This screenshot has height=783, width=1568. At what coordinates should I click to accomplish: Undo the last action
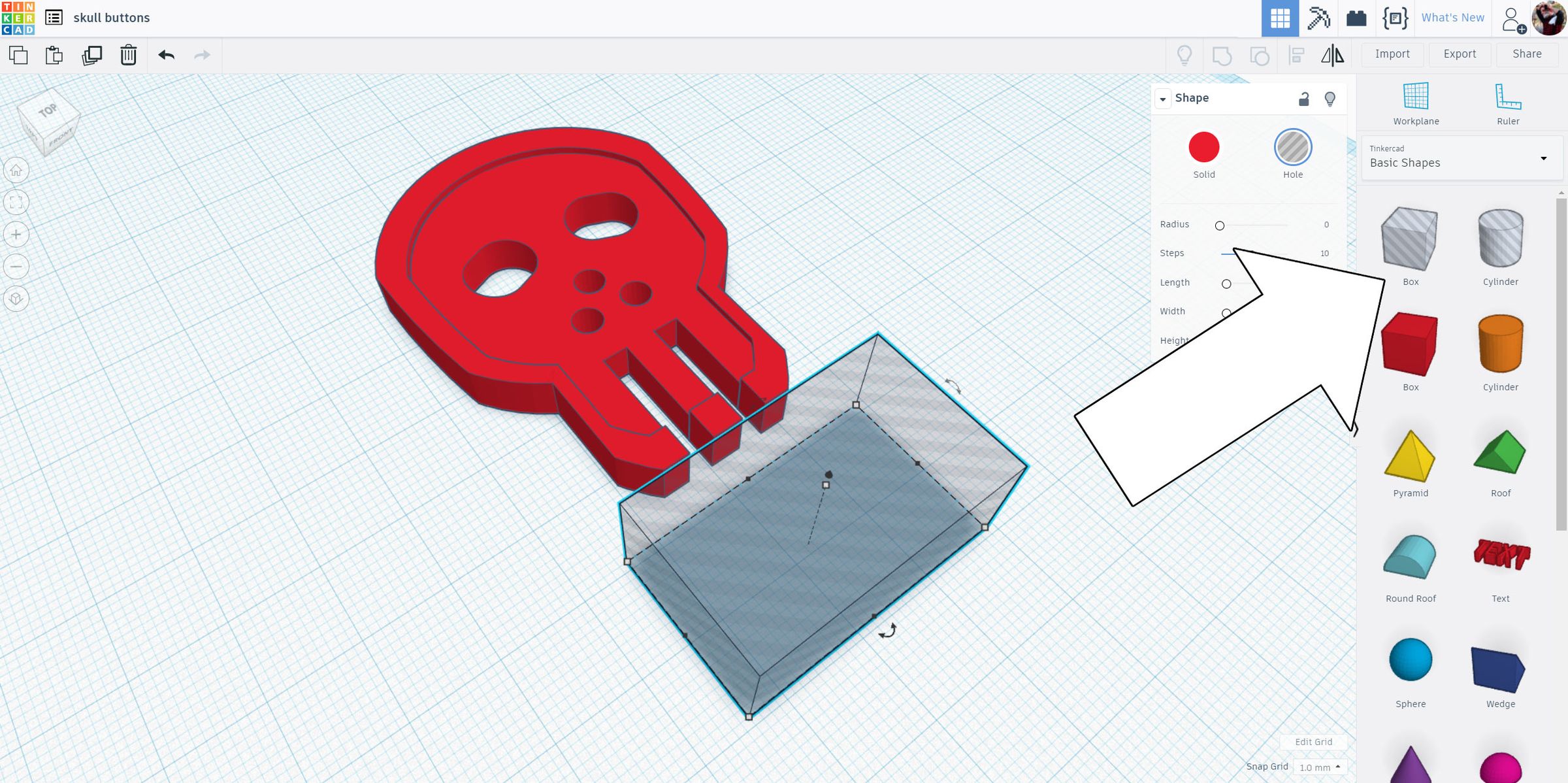pyautogui.click(x=166, y=55)
